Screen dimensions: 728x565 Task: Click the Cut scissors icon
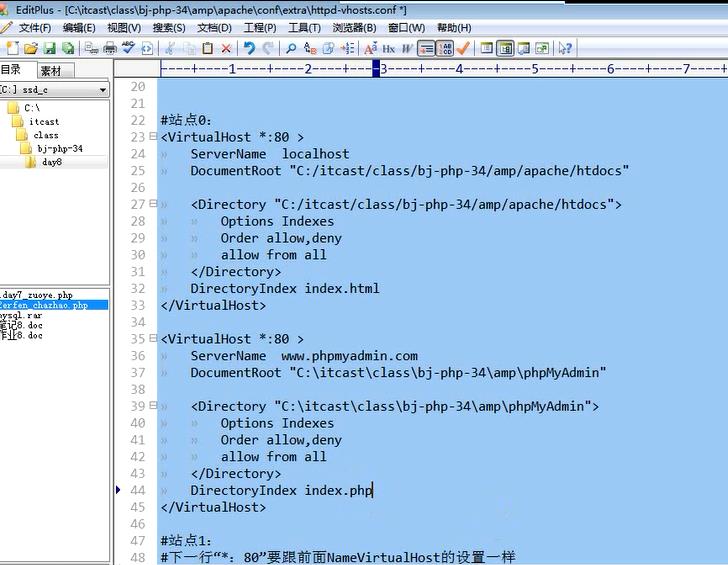pyautogui.click(x=170, y=48)
